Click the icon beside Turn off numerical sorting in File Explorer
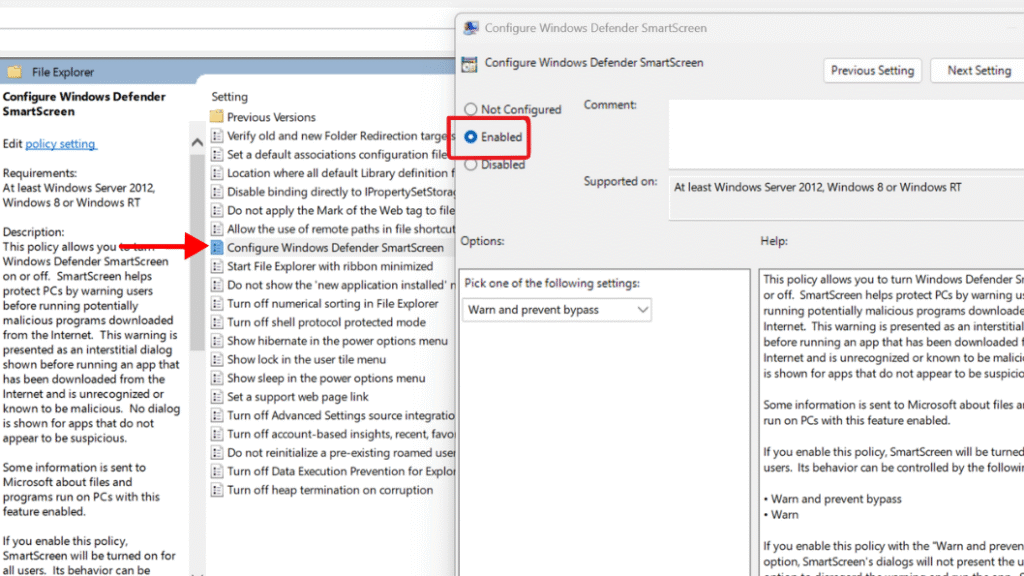Image resolution: width=1024 pixels, height=576 pixels. click(217, 304)
